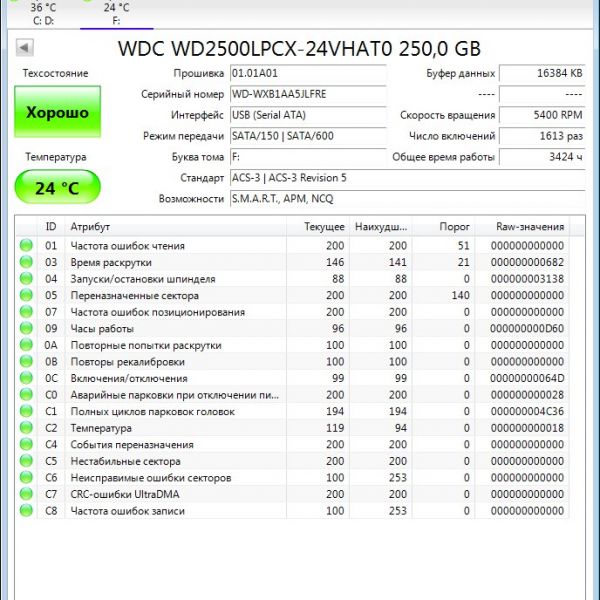Select the Время раскрутки attribute name
This screenshot has width=600, height=600.
click(111, 262)
